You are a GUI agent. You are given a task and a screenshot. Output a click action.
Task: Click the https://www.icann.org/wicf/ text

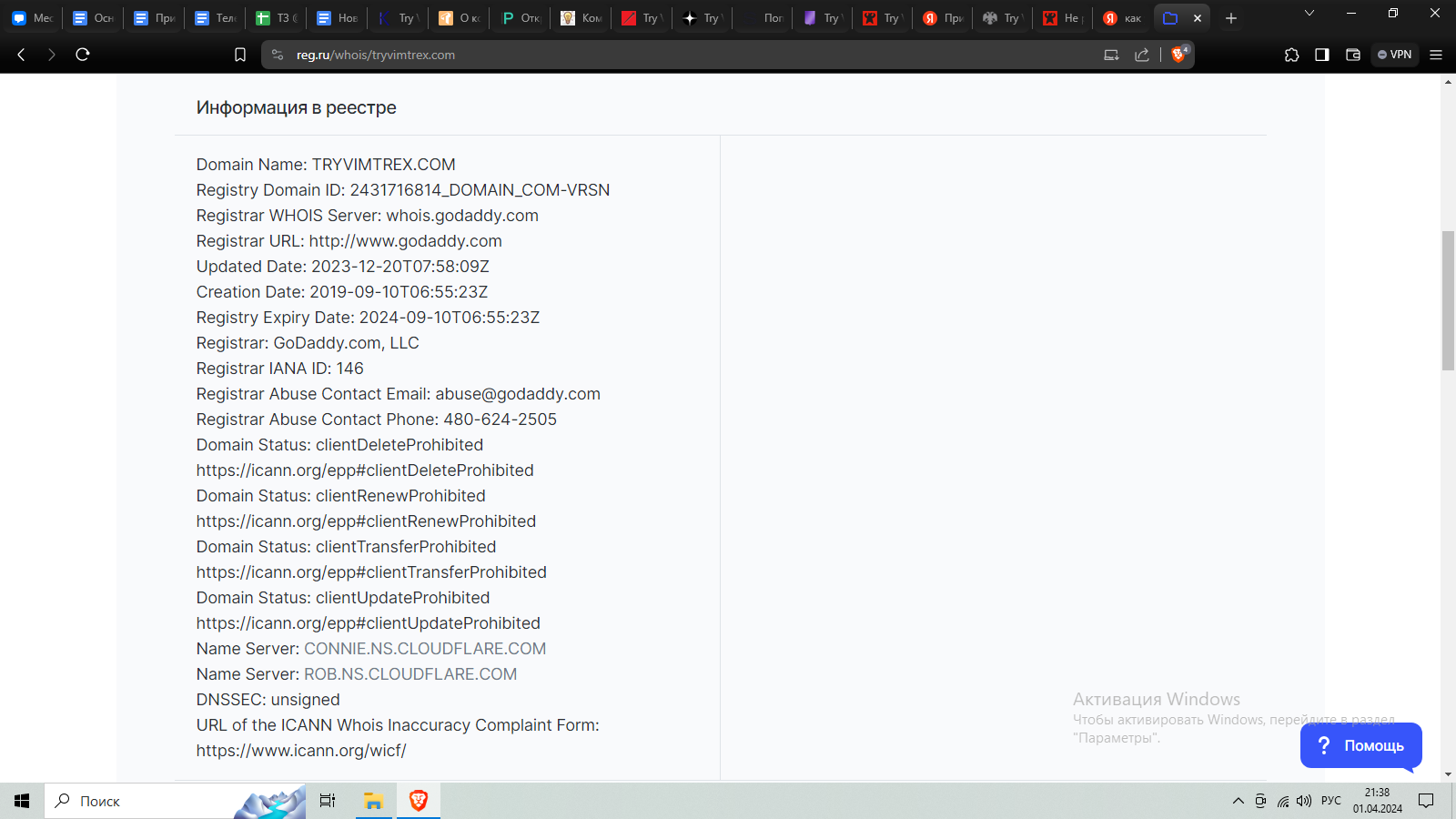[301, 751]
